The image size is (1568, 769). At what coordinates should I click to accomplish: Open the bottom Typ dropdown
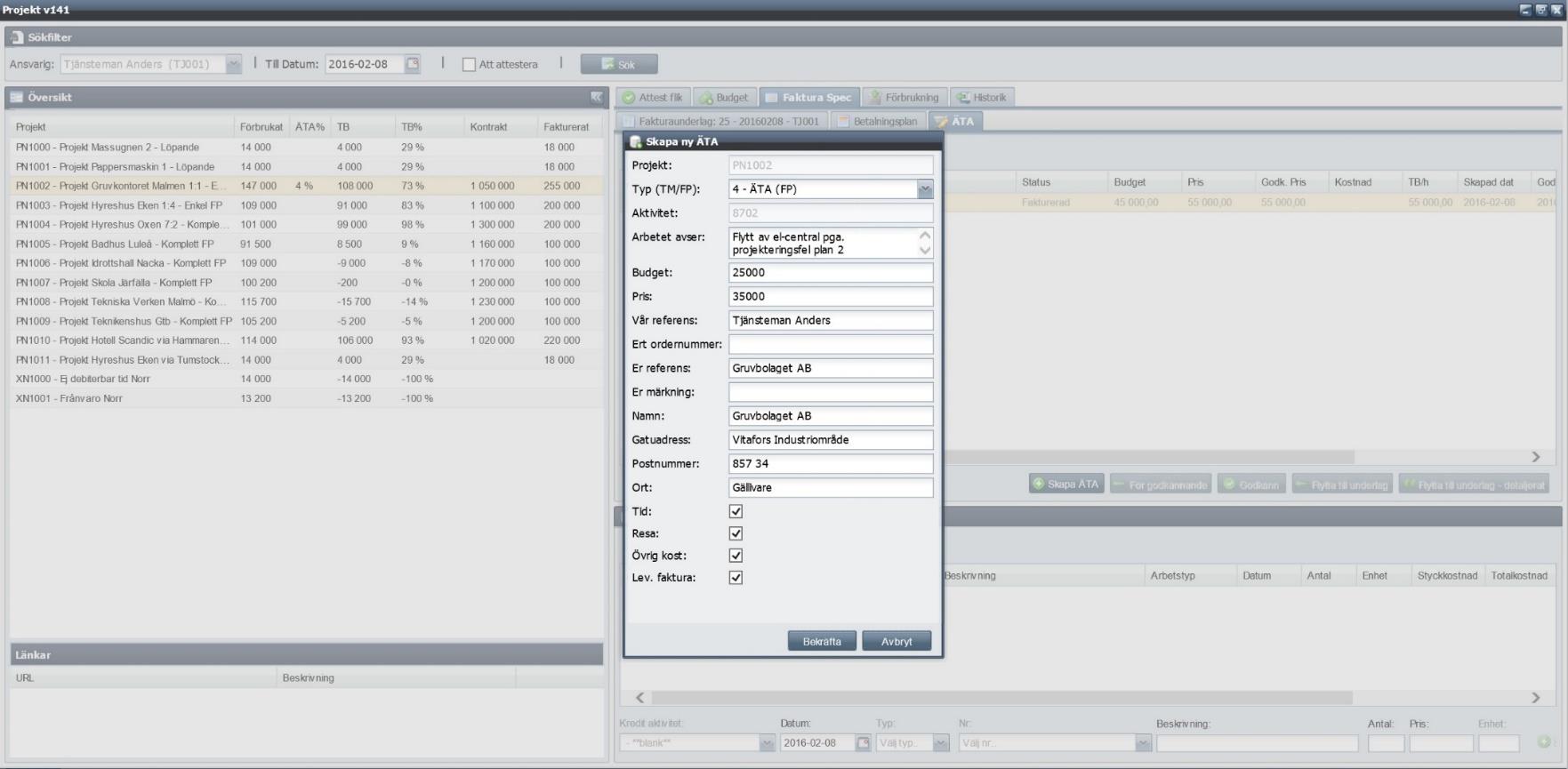click(942, 743)
